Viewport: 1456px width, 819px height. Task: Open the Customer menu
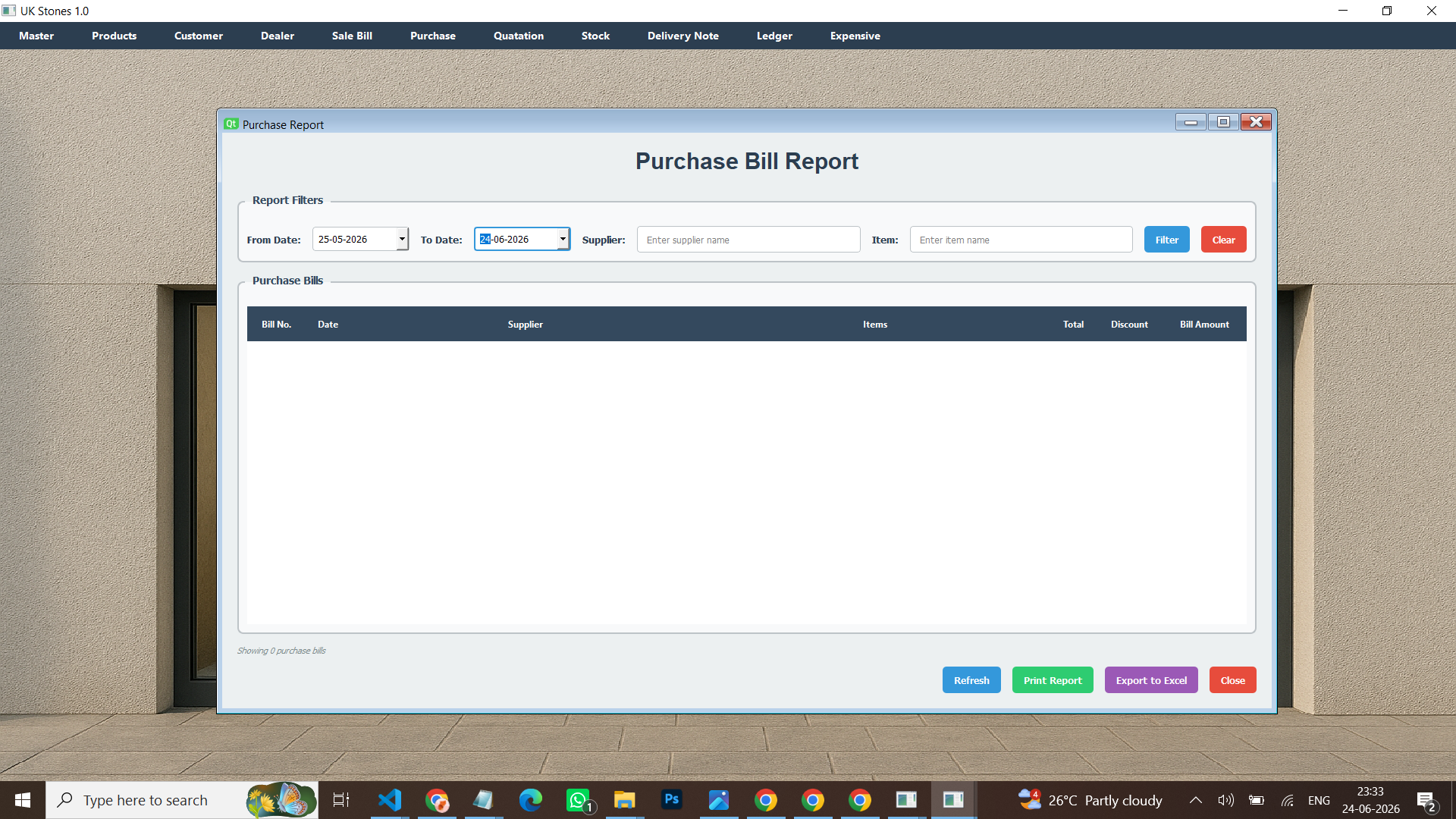point(198,36)
